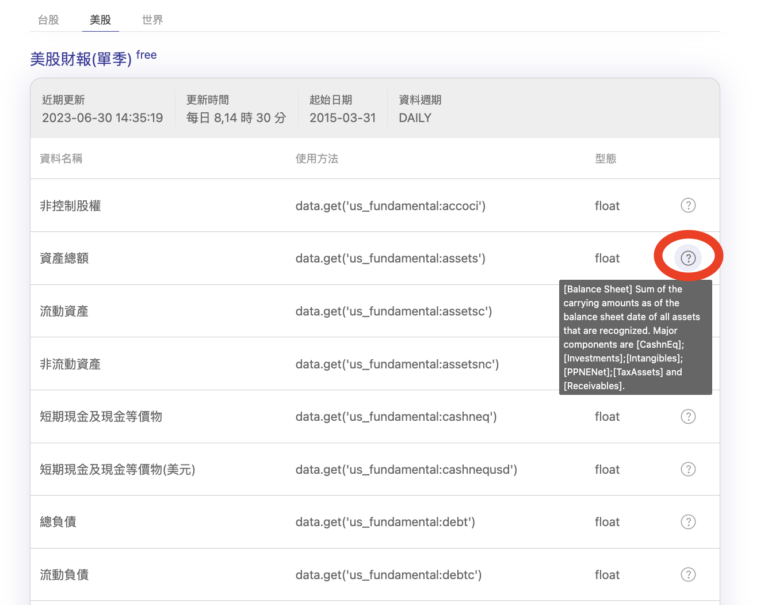Select the 美股 tab
The height and width of the screenshot is (605, 768).
click(100, 19)
